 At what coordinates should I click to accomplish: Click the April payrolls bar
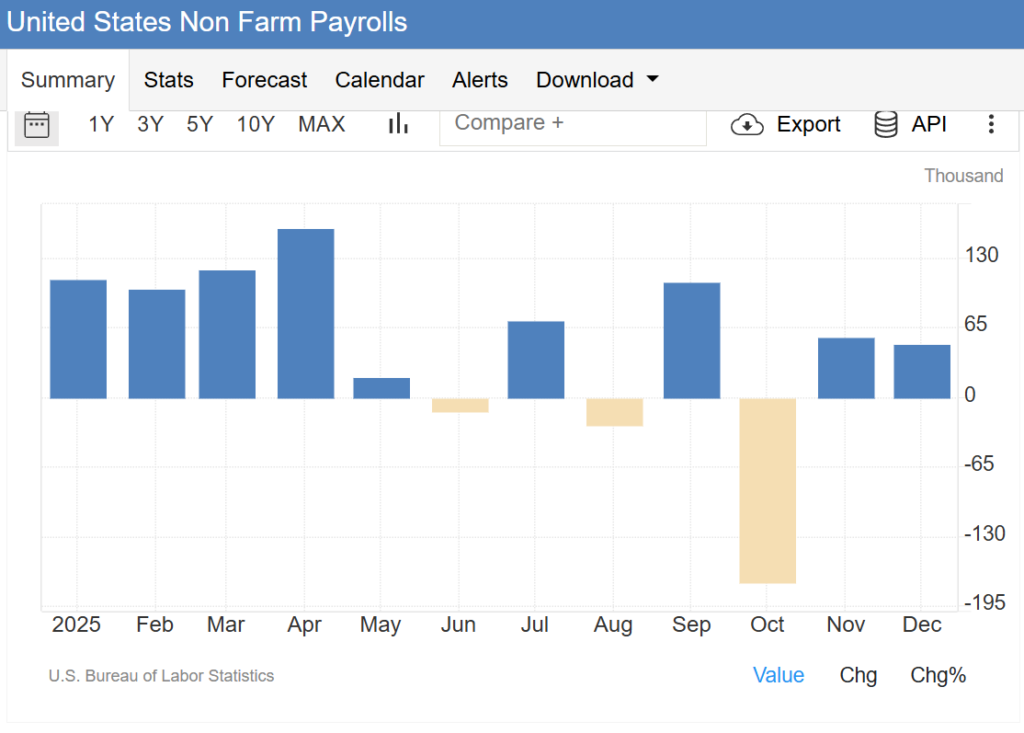coord(306,314)
